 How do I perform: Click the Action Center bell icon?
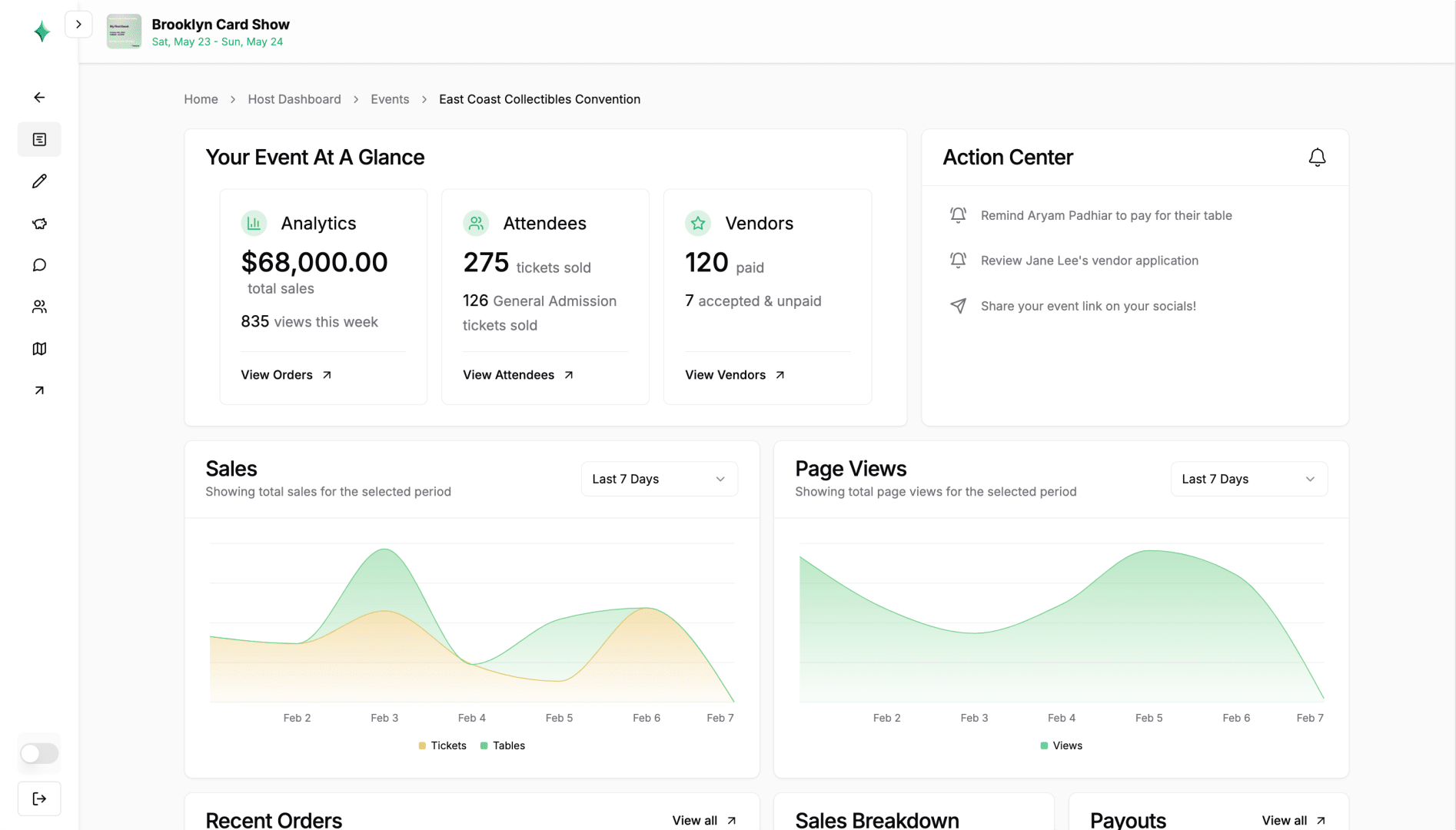(x=1317, y=158)
